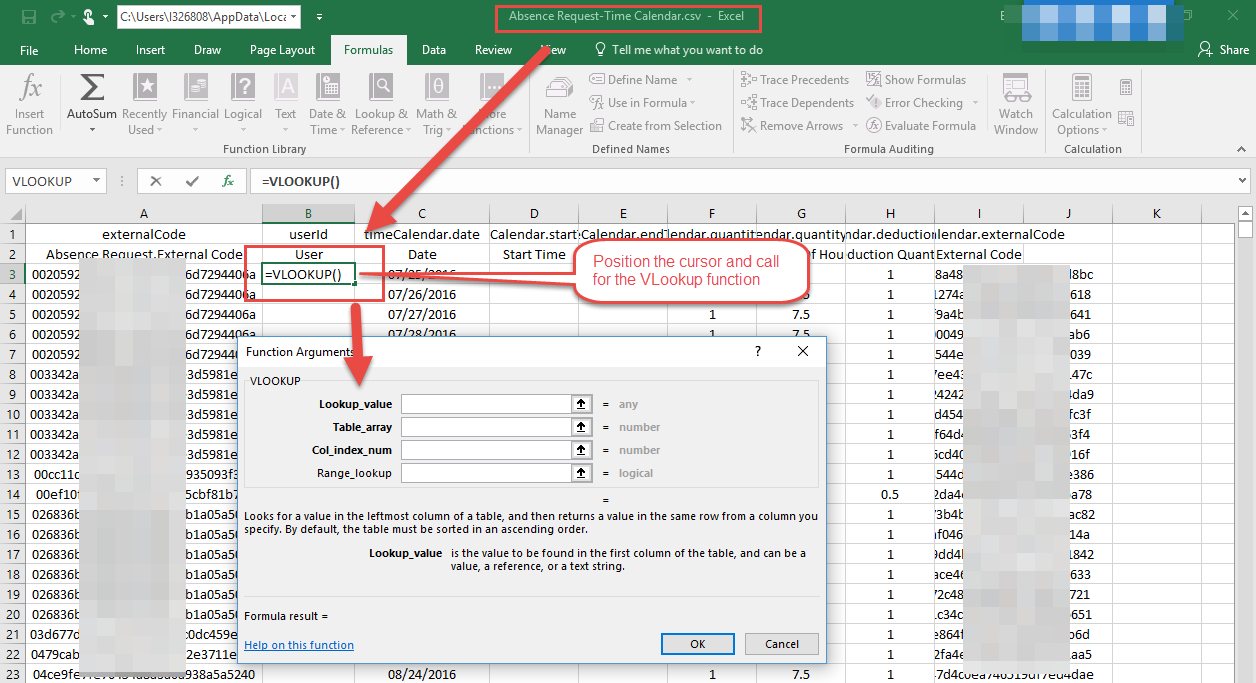Switch to the Review tab
Image resolution: width=1256 pixels, height=683 pixels.
[x=494, y=50]
